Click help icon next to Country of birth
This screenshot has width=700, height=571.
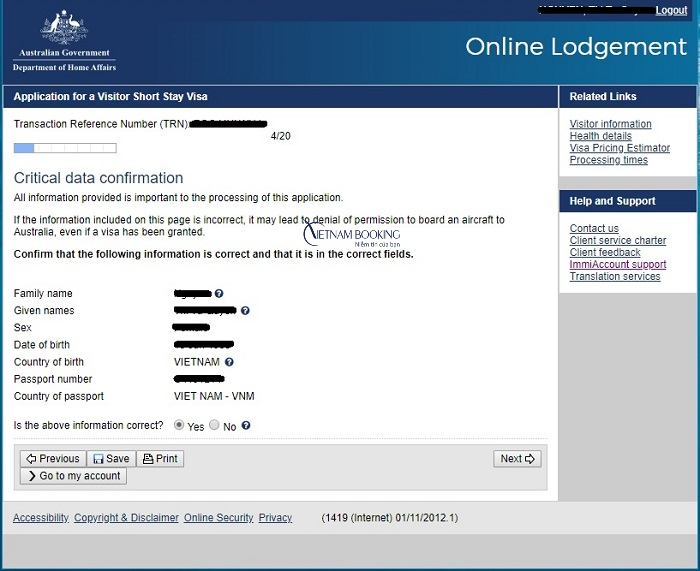(229, 362)
